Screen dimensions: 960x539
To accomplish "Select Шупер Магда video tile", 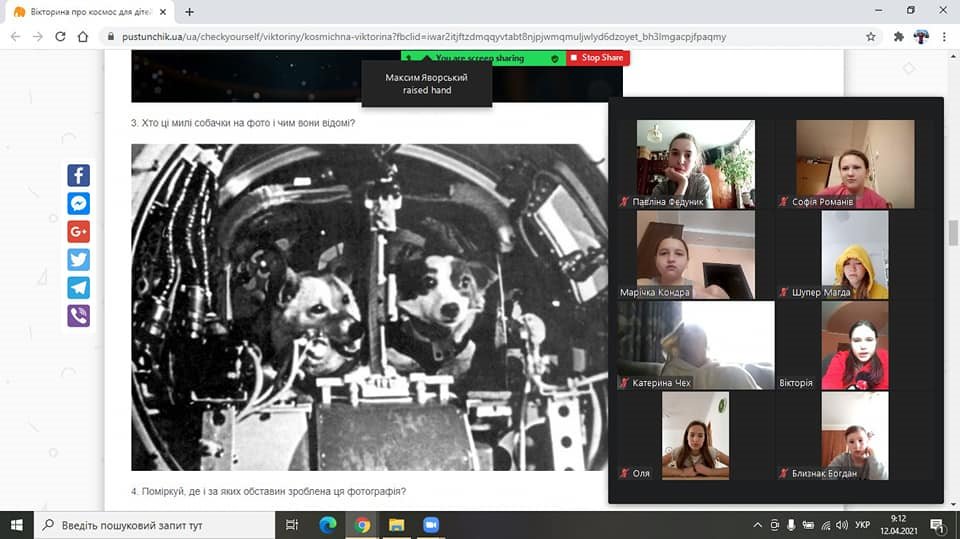I will 855,255.
